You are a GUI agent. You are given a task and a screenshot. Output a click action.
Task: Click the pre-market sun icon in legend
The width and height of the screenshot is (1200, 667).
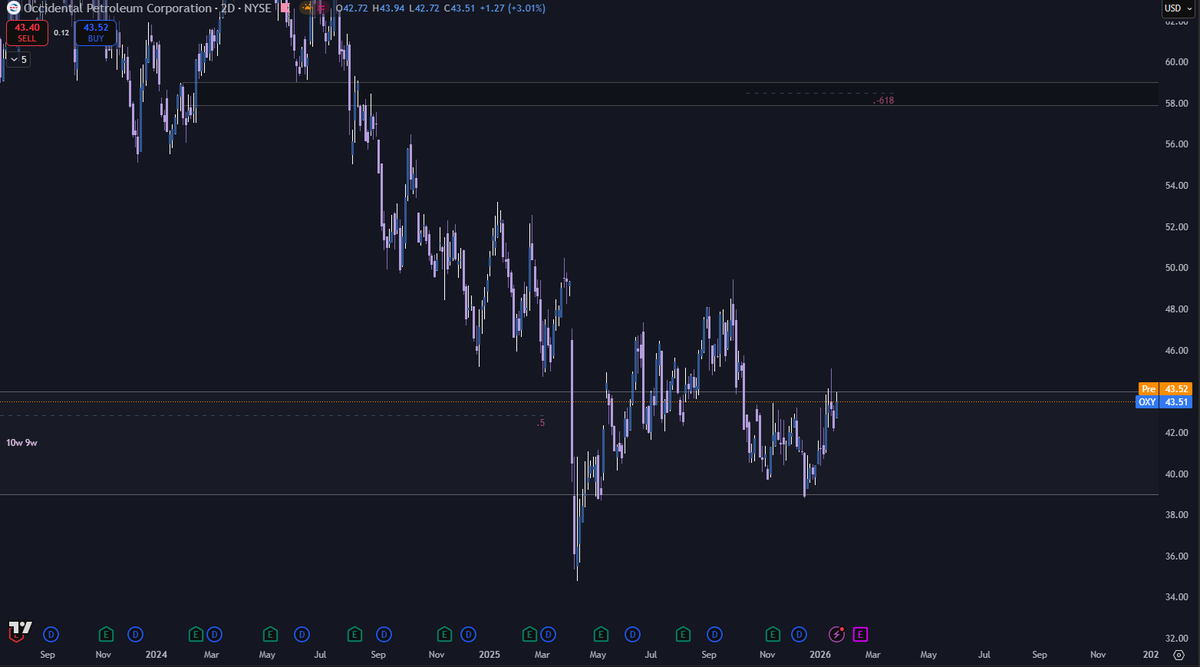coord(307,8)
